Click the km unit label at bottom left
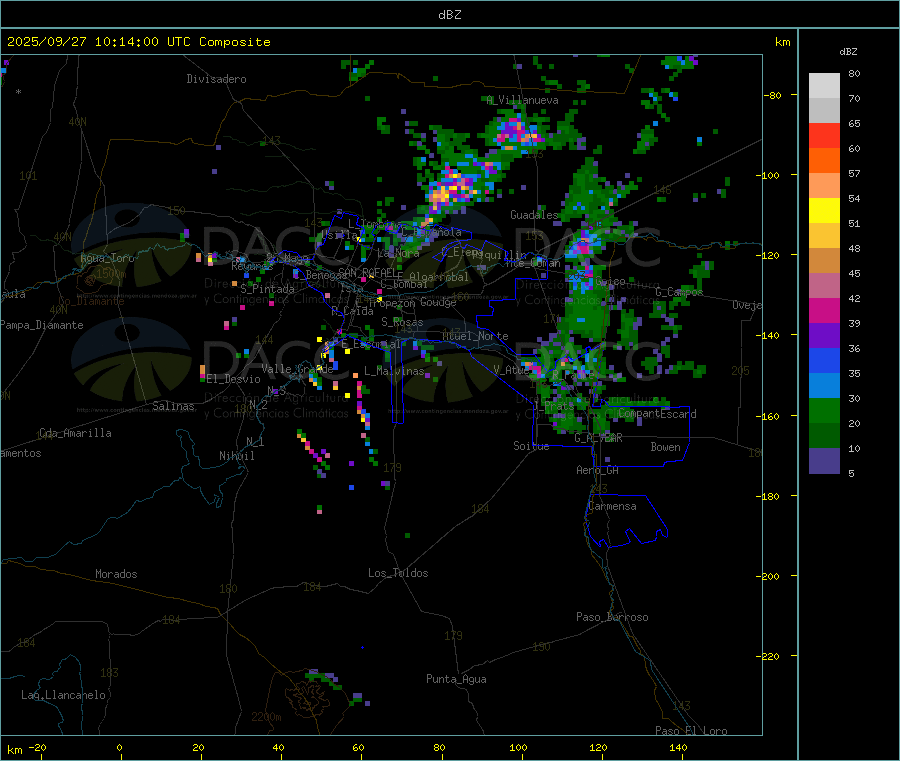 pos(14,750)
